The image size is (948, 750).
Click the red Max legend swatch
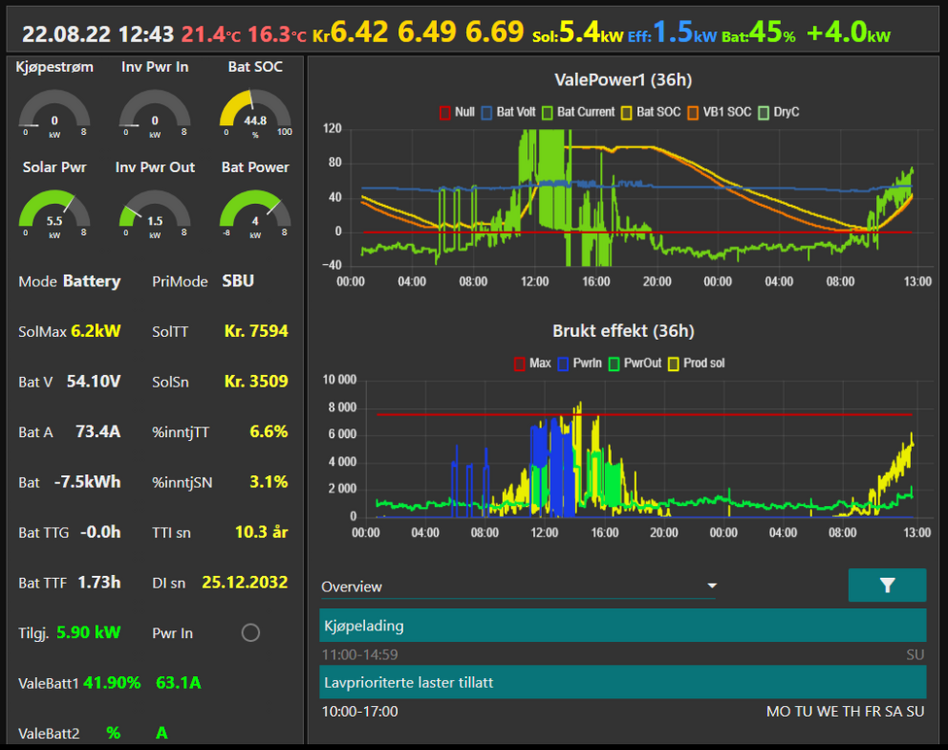pyautogui.click(x=519, y=363)
